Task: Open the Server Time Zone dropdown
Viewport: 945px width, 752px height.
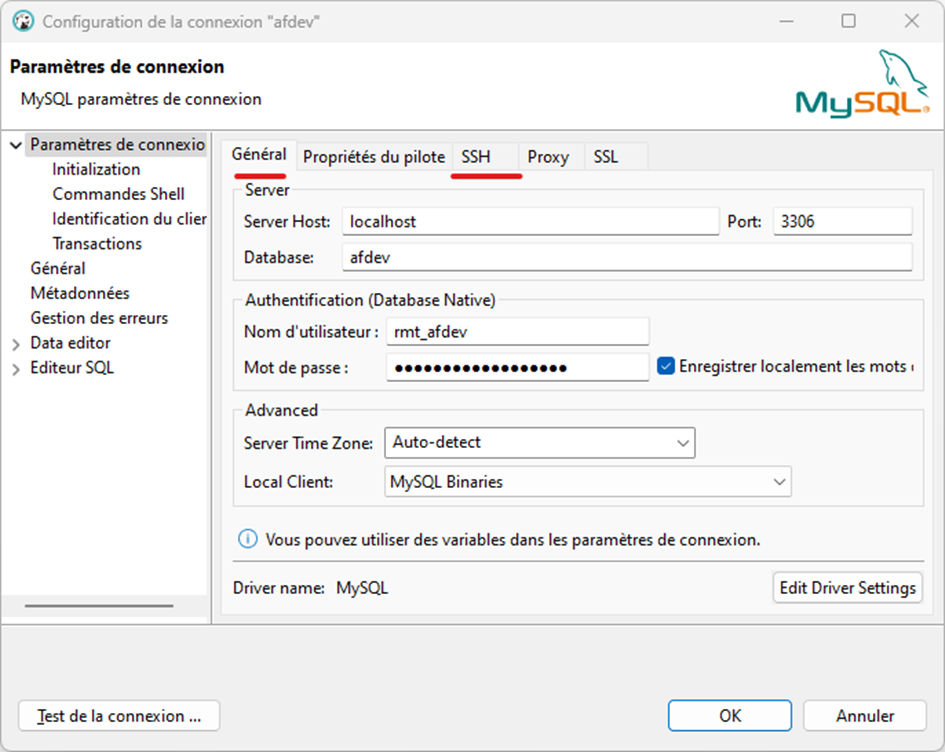Action: [539, 442]
